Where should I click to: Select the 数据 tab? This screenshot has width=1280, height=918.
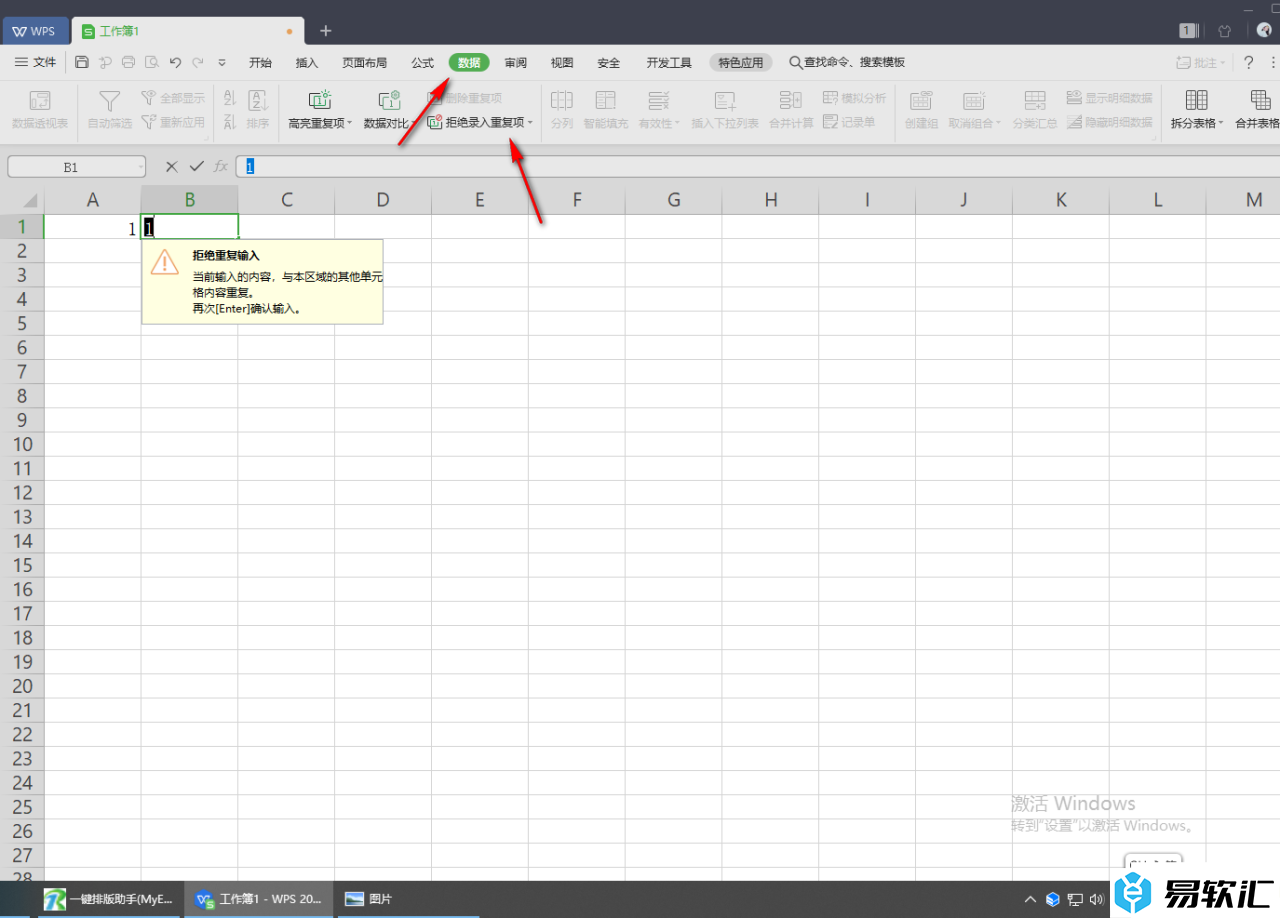tap(469, 62)
